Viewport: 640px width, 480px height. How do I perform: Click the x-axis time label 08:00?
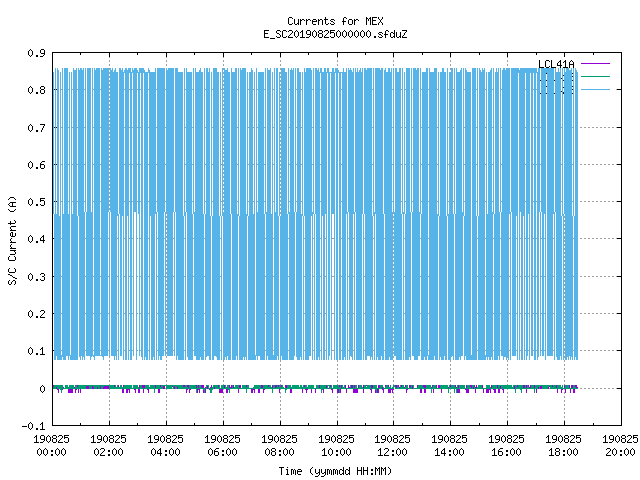tap(280, 452)
